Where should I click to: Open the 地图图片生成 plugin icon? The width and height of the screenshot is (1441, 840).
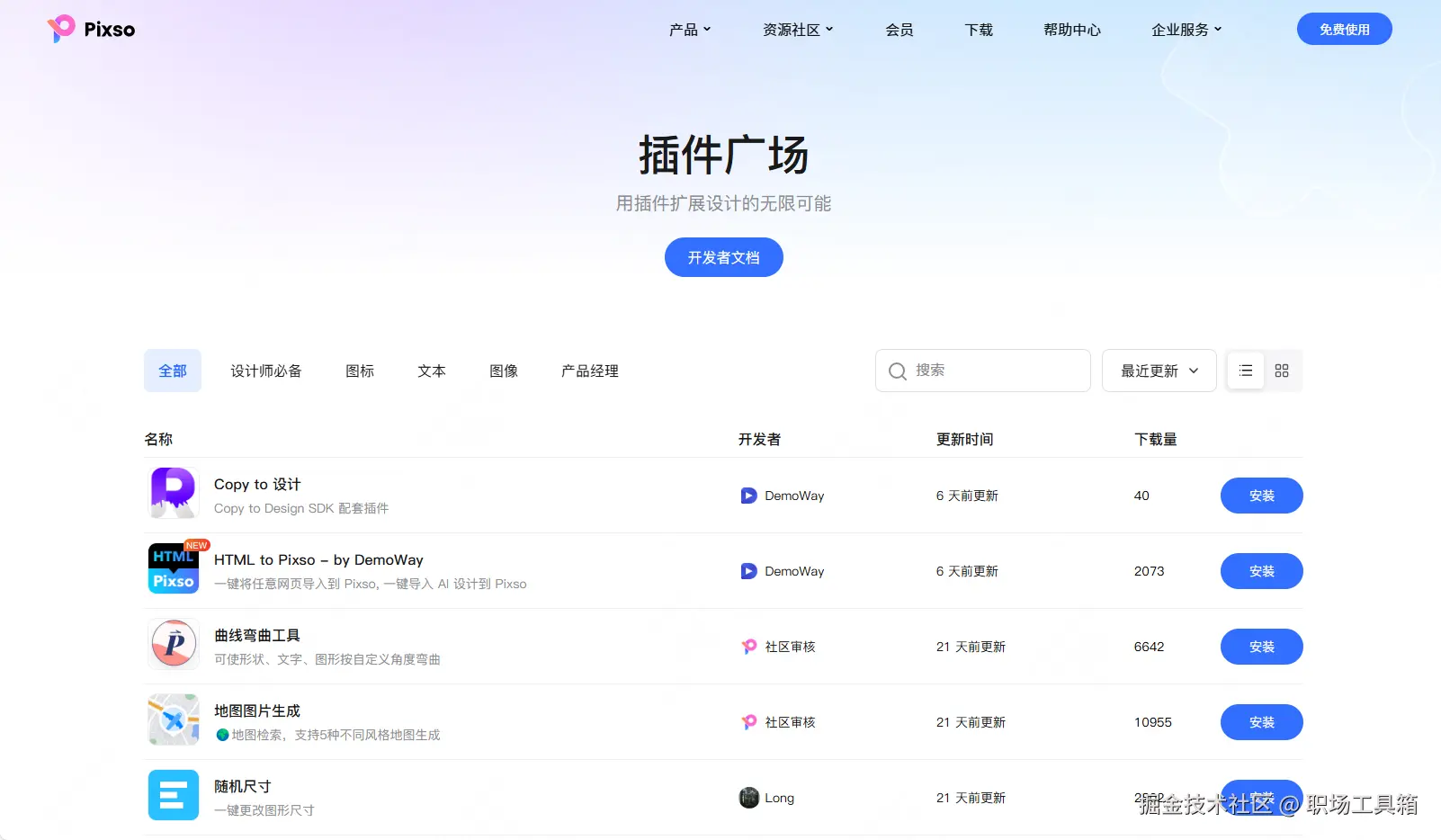point(174,719)
